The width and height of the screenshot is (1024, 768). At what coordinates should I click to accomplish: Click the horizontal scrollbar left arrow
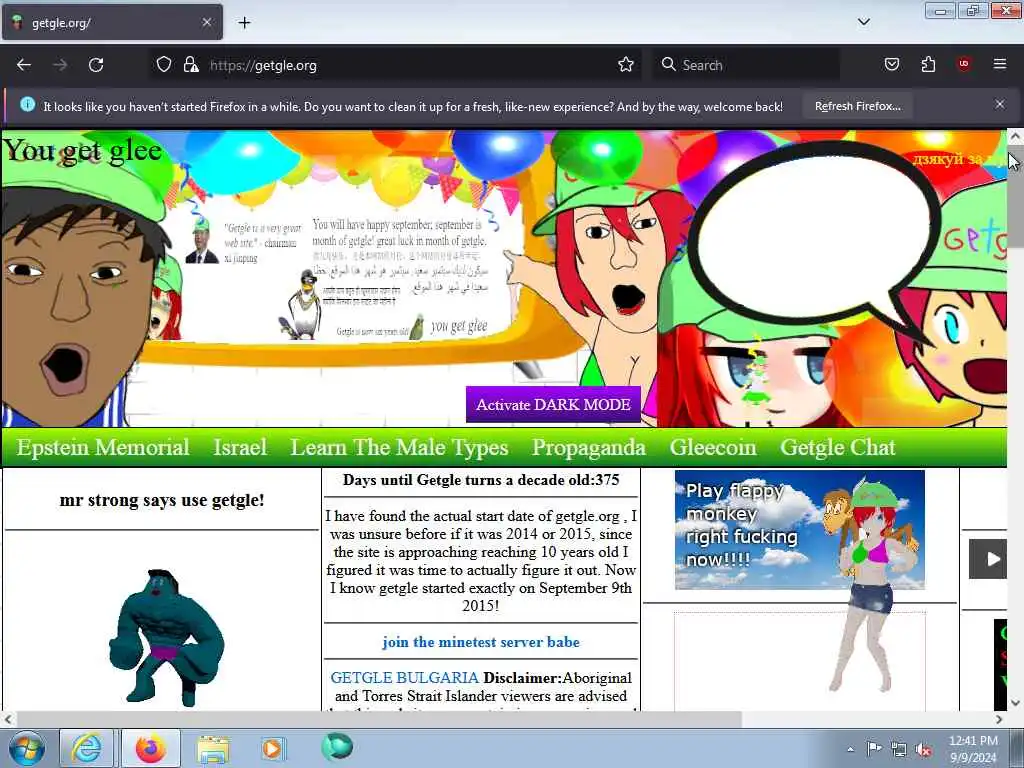point(8,719)
